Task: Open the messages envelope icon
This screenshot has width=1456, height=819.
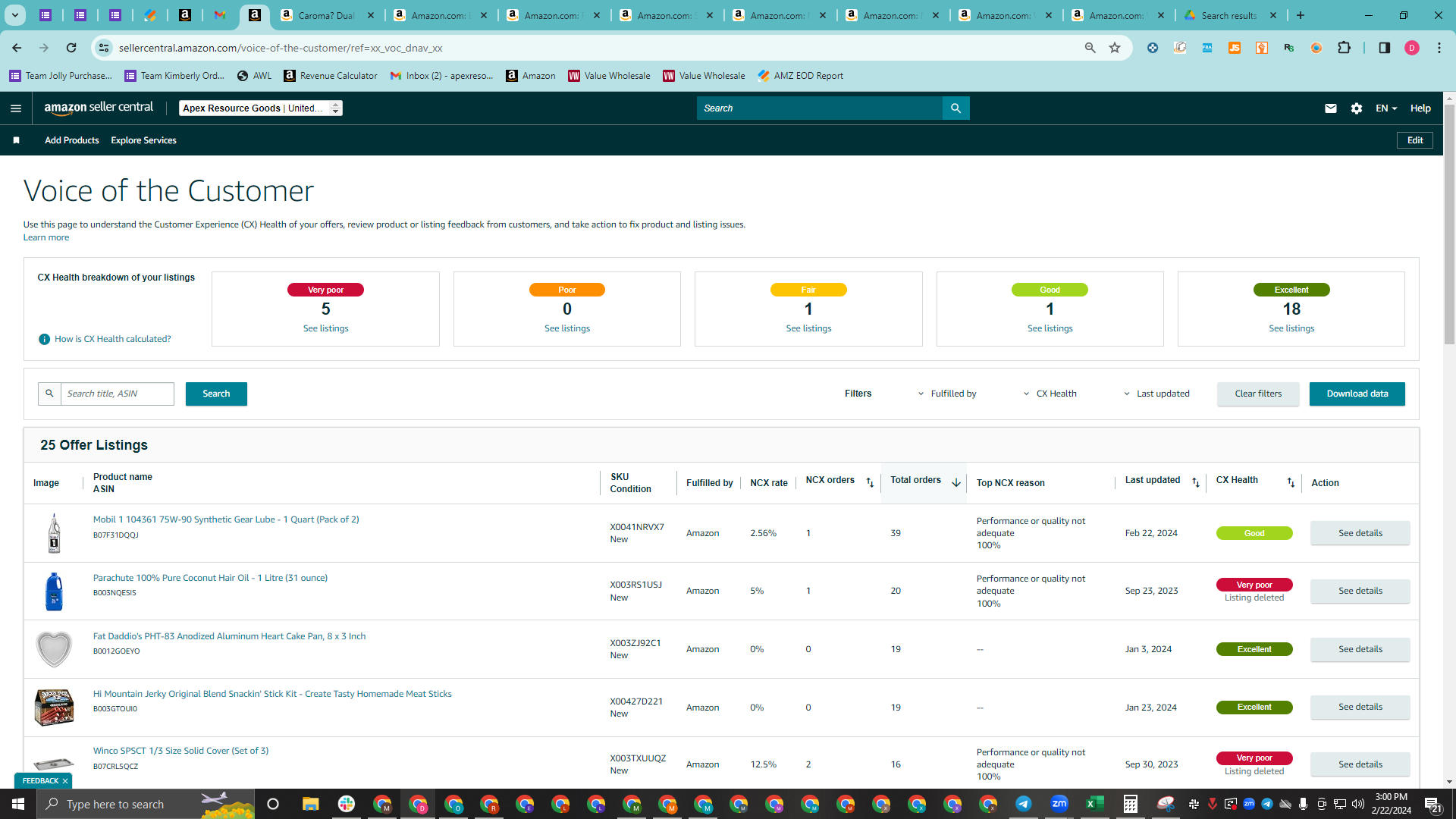Action: coord(1330,108)
